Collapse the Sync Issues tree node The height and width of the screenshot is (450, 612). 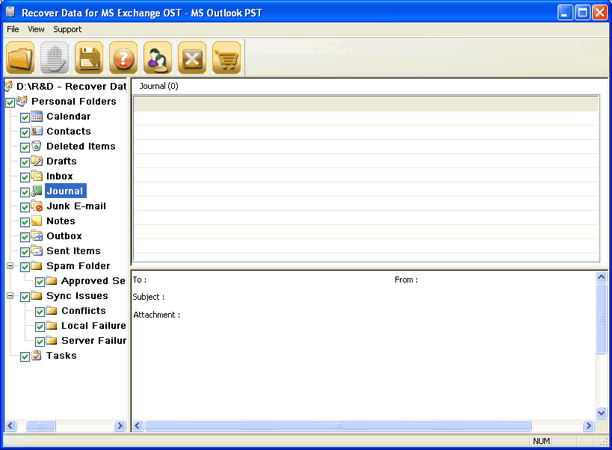click(10, 295)
